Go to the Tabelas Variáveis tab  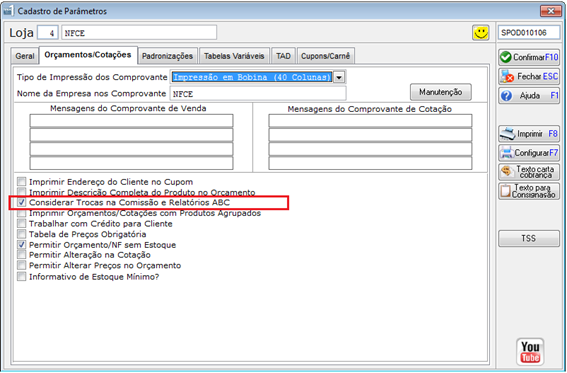pyautogui.click(x=234, y=56)
